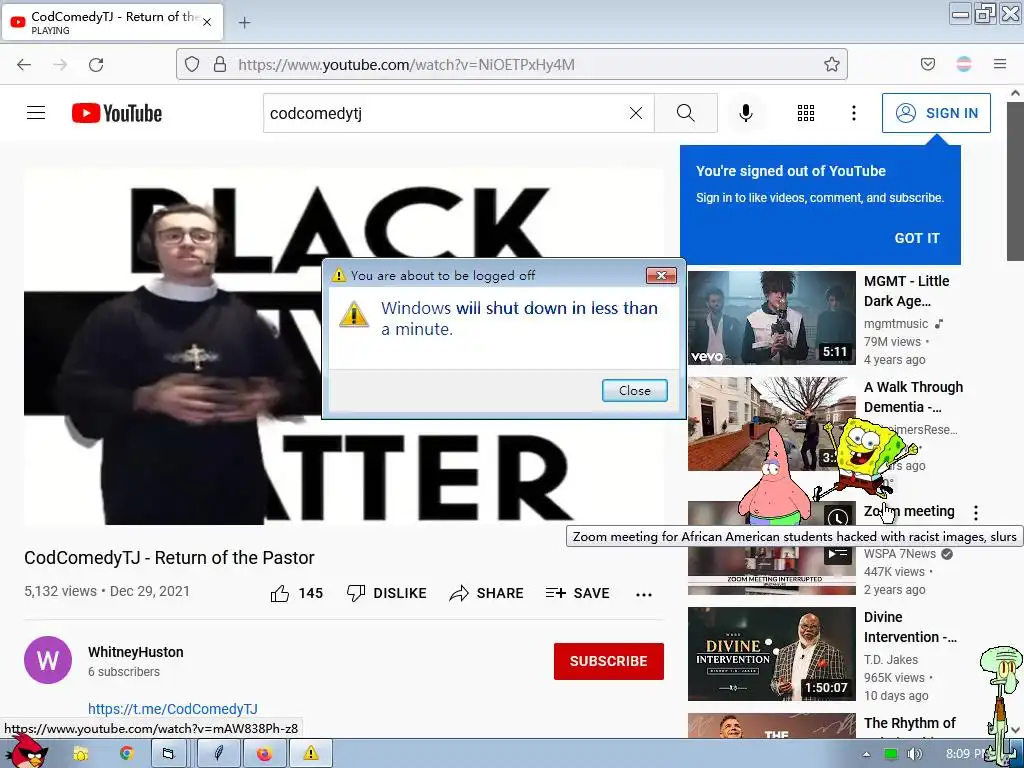Viewport: 1024px width, 768px height.
Task: Click the page vertical scrollbar thumb
Action: click(1015, 180)
